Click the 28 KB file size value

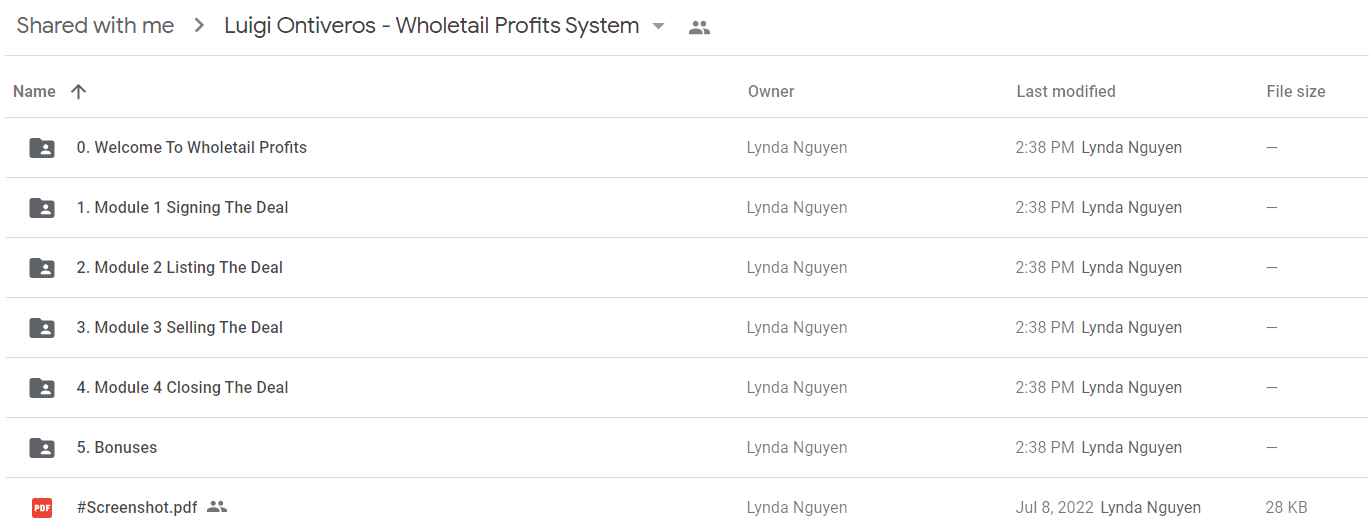[x=1286, y=507]
